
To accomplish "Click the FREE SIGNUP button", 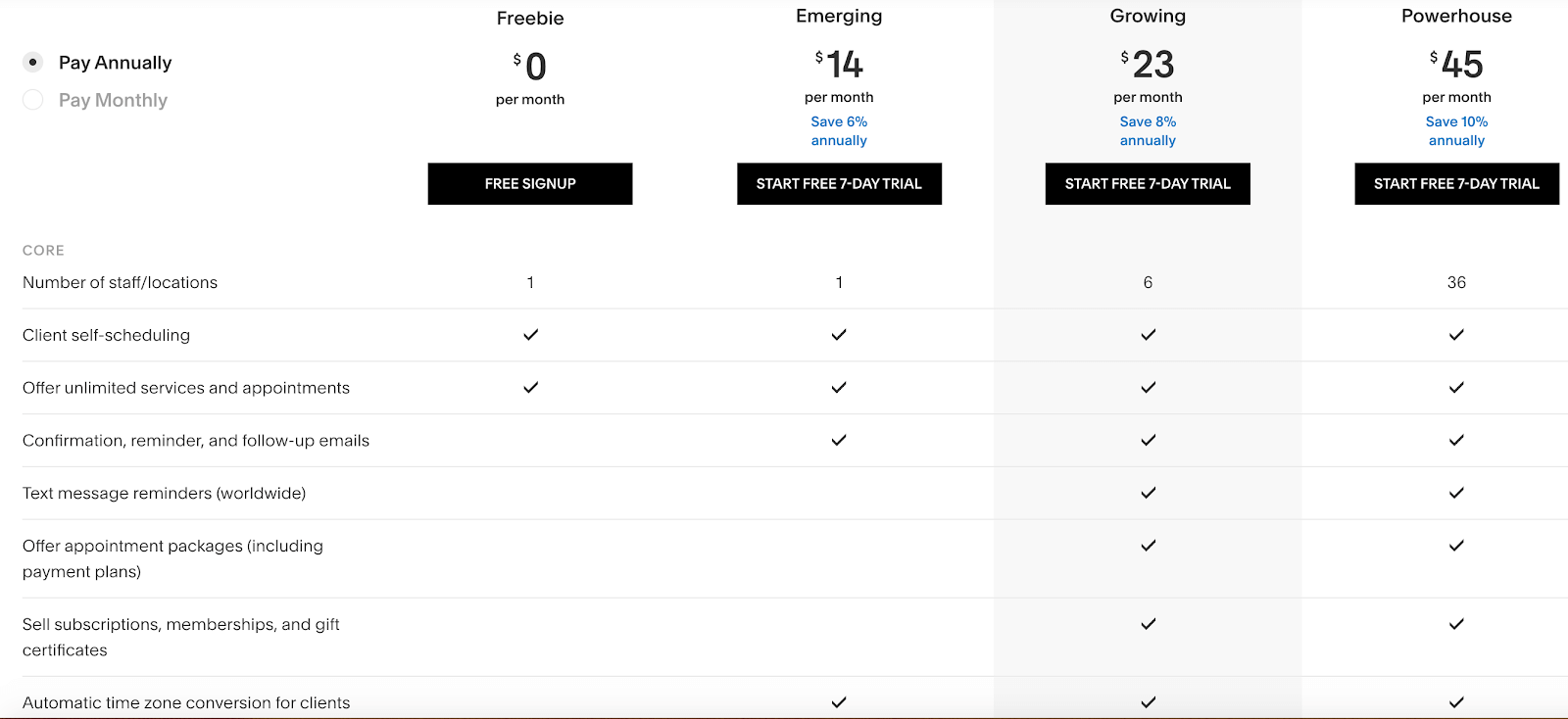I will tap(530, 184).
